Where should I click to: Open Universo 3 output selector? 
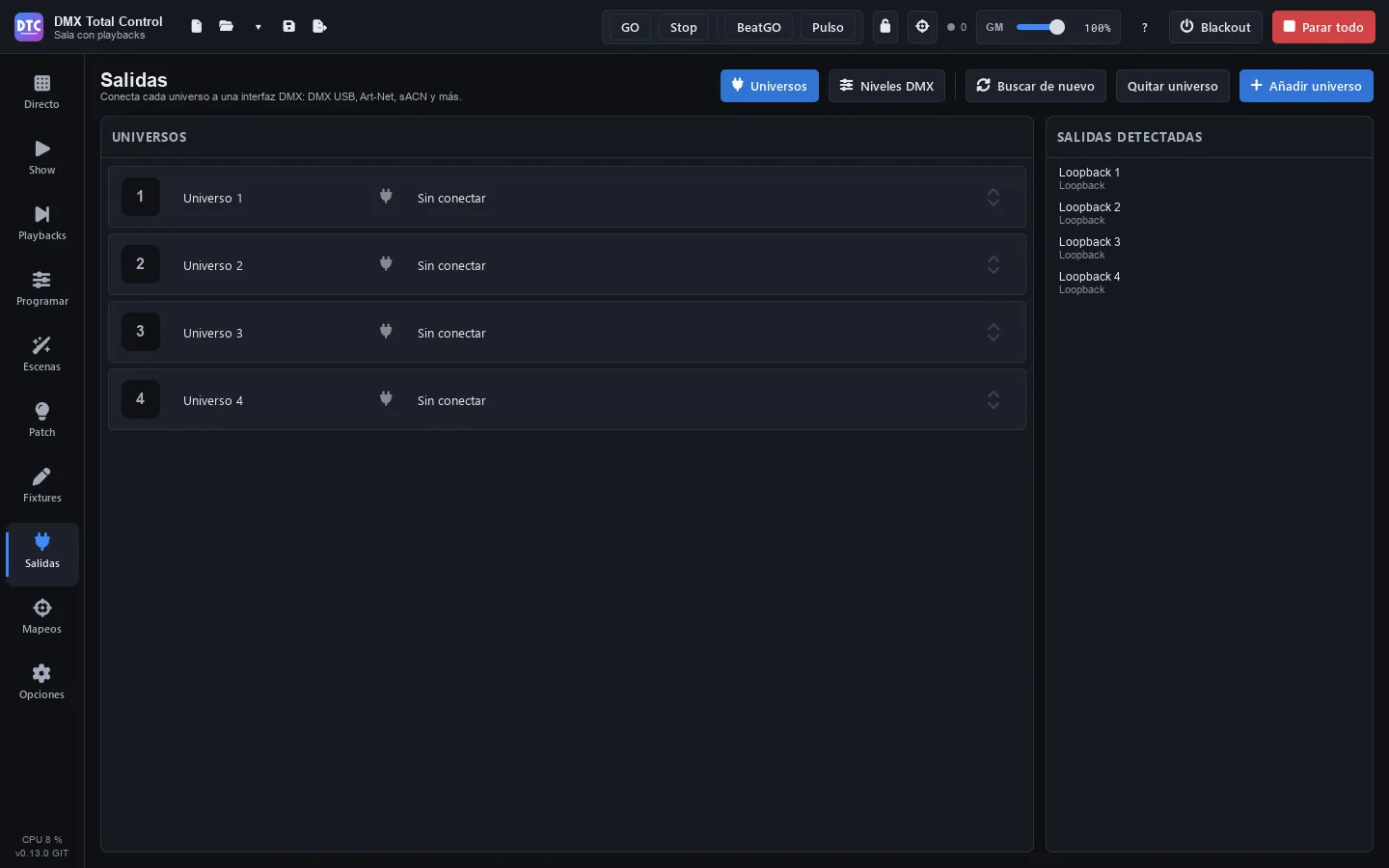pos(708,333)
